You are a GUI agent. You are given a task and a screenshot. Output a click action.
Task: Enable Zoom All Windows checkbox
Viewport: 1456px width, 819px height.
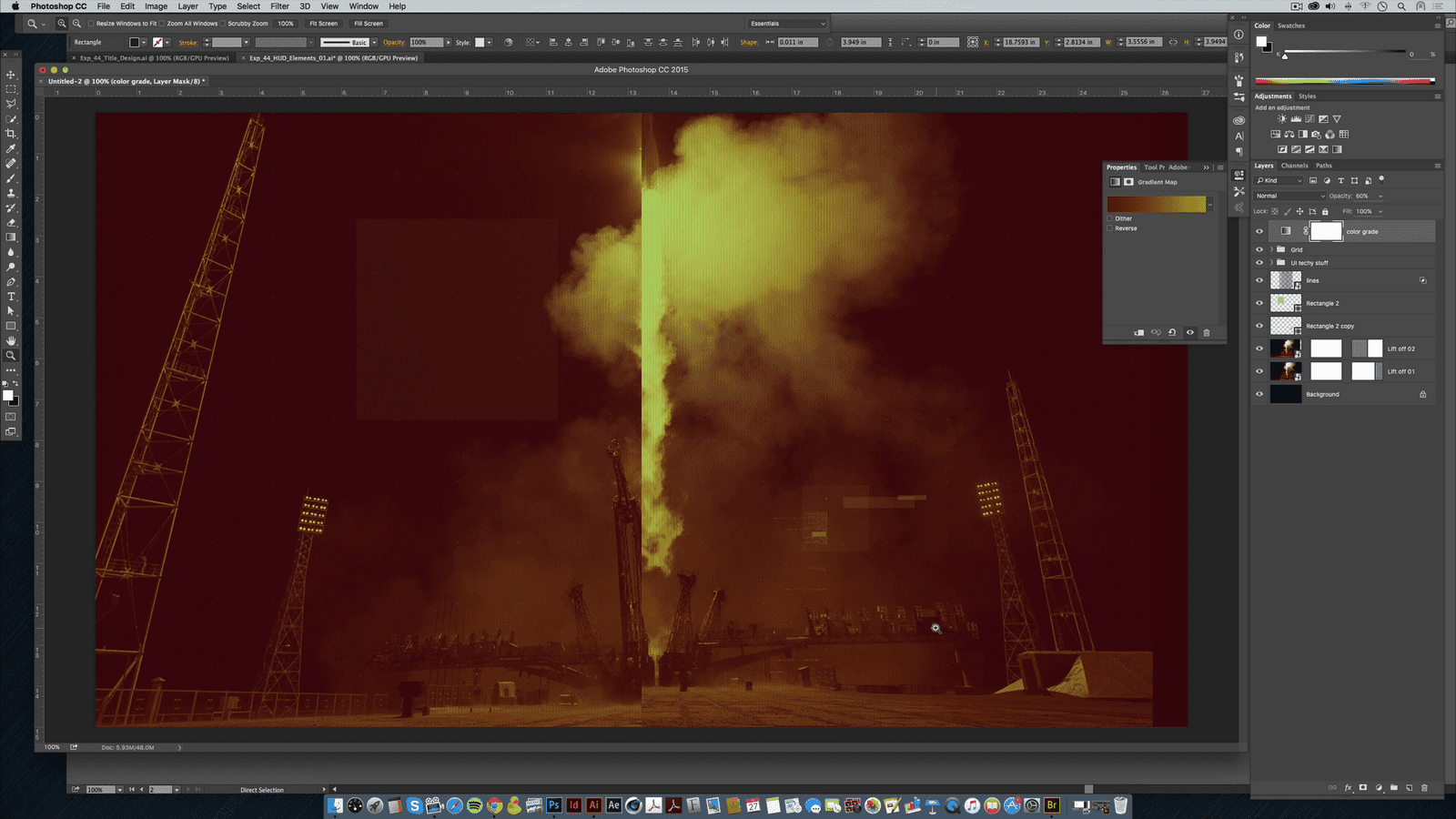point(162,24)
